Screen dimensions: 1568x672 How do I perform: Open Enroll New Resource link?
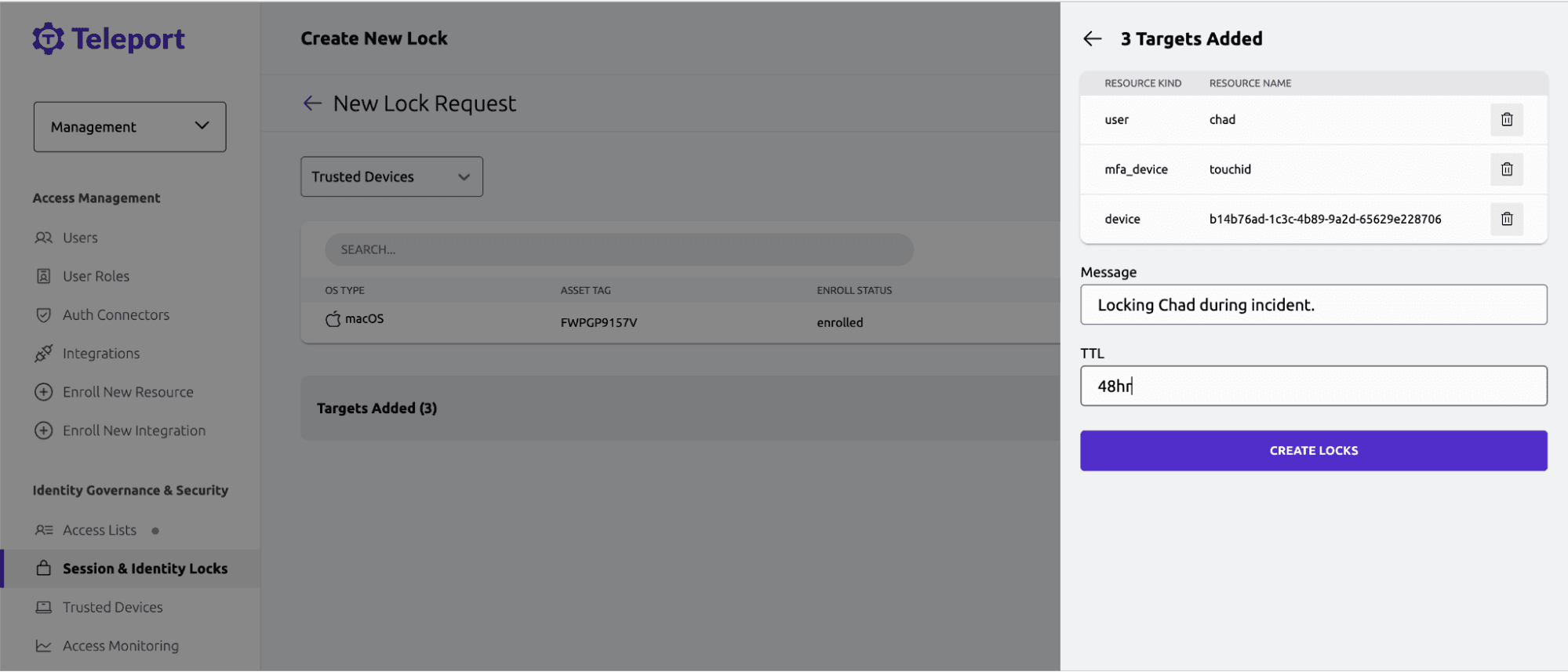[x=127, y=392]
